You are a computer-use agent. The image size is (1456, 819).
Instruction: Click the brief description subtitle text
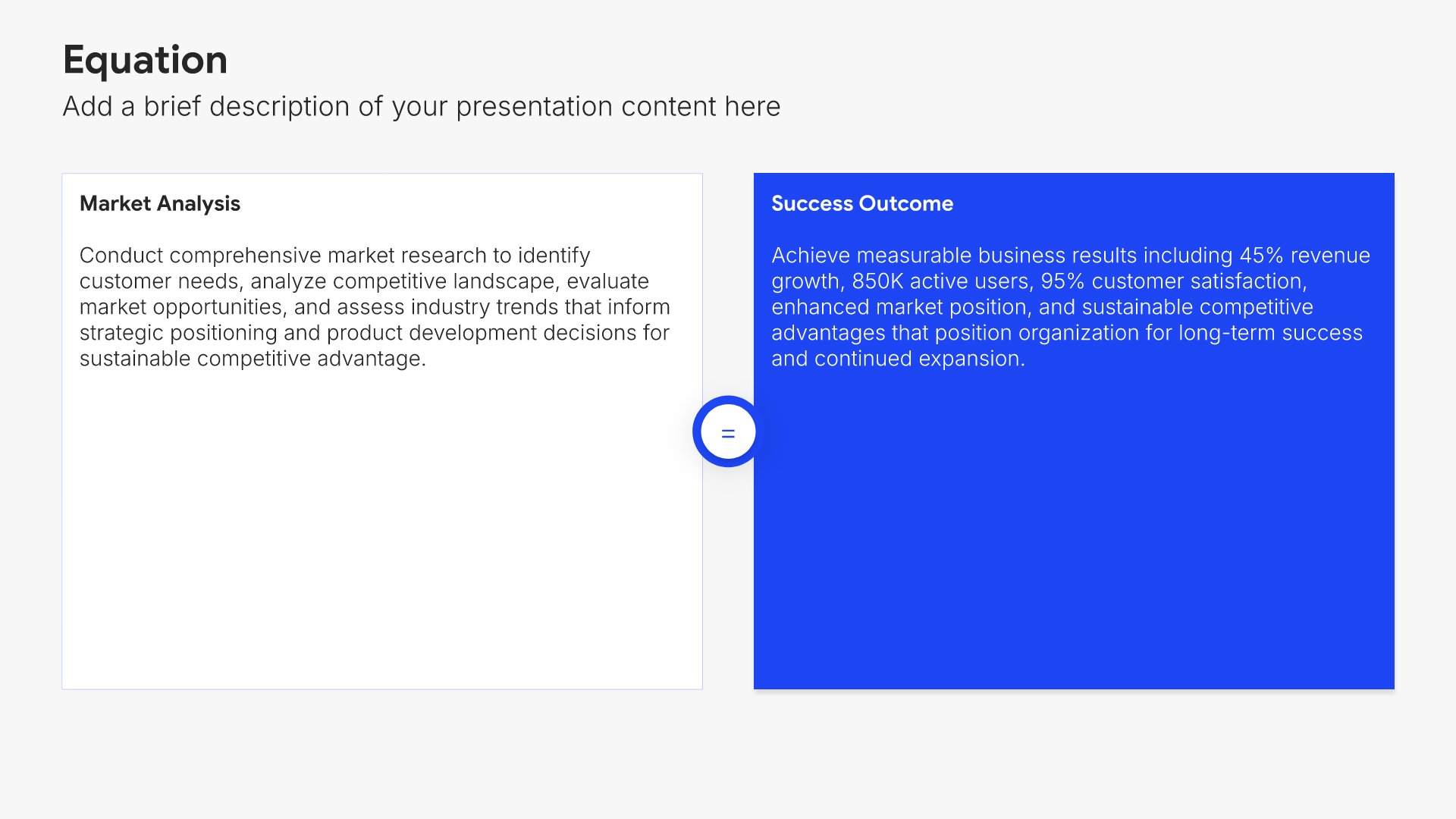pos(421,107)
